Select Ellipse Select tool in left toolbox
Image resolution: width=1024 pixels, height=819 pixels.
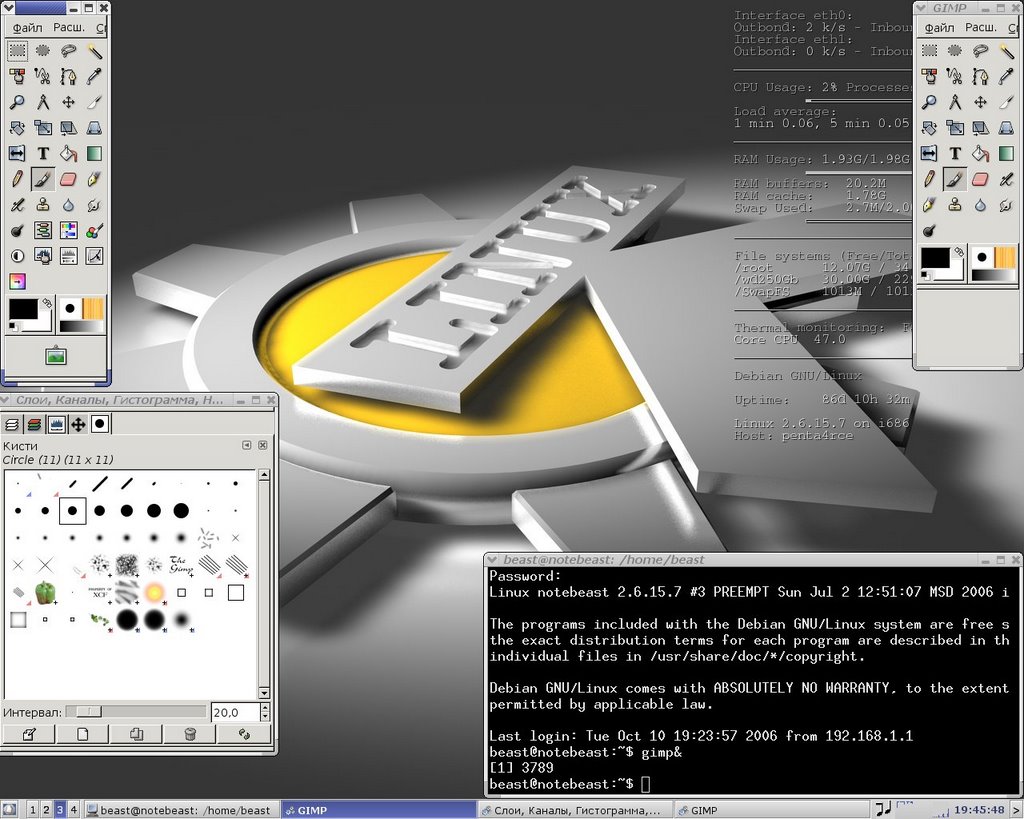(x=43, y=50)
